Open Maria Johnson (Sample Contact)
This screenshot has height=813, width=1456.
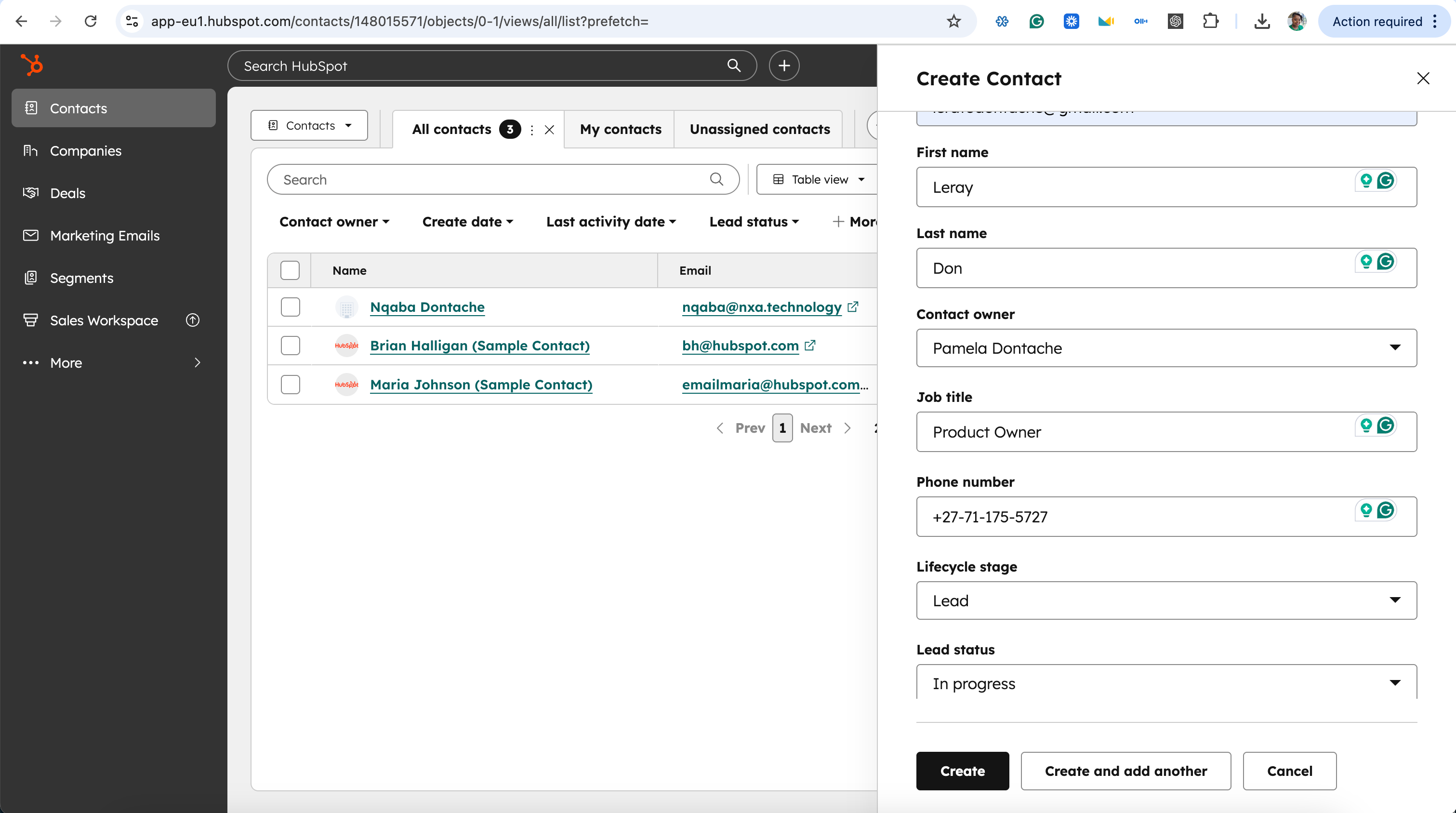coord(481,385)
